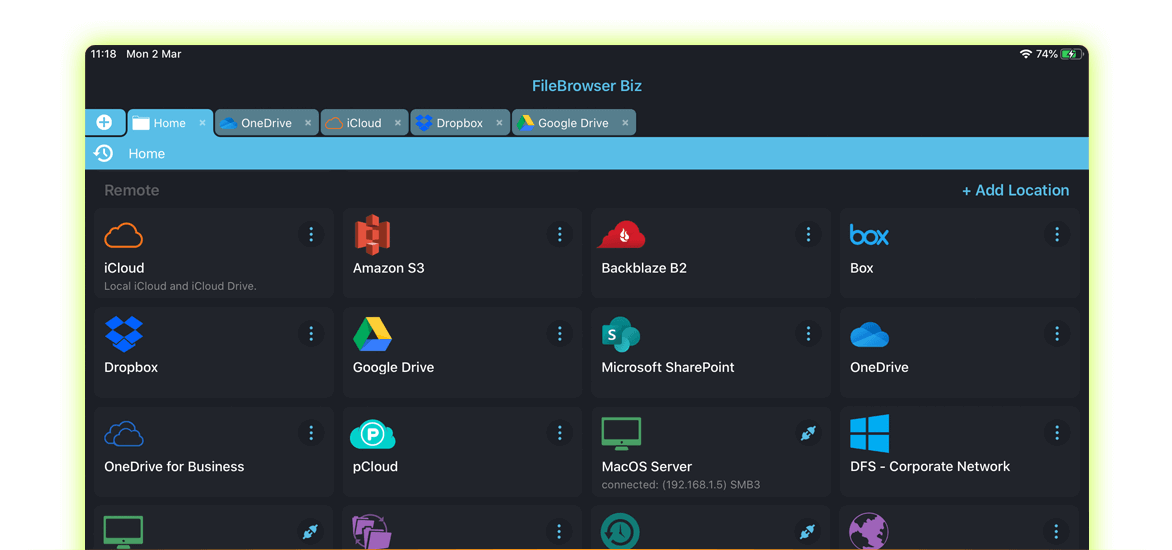Switch to the Google Drive tab
The height and width of the screenshot is (550, 1172).
pyautogui.click(x=573, y=123)
